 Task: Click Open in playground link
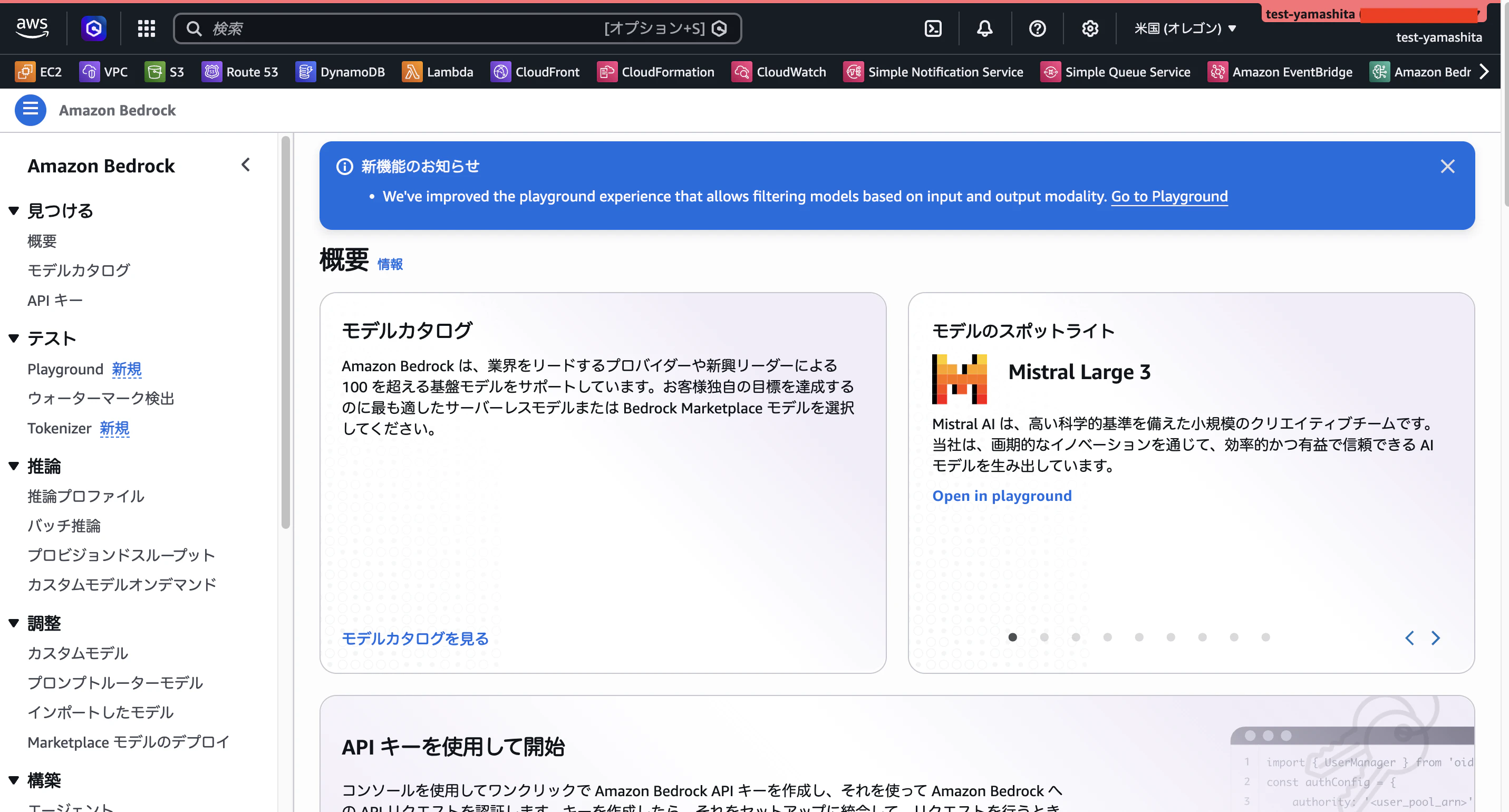point(1002,496)
